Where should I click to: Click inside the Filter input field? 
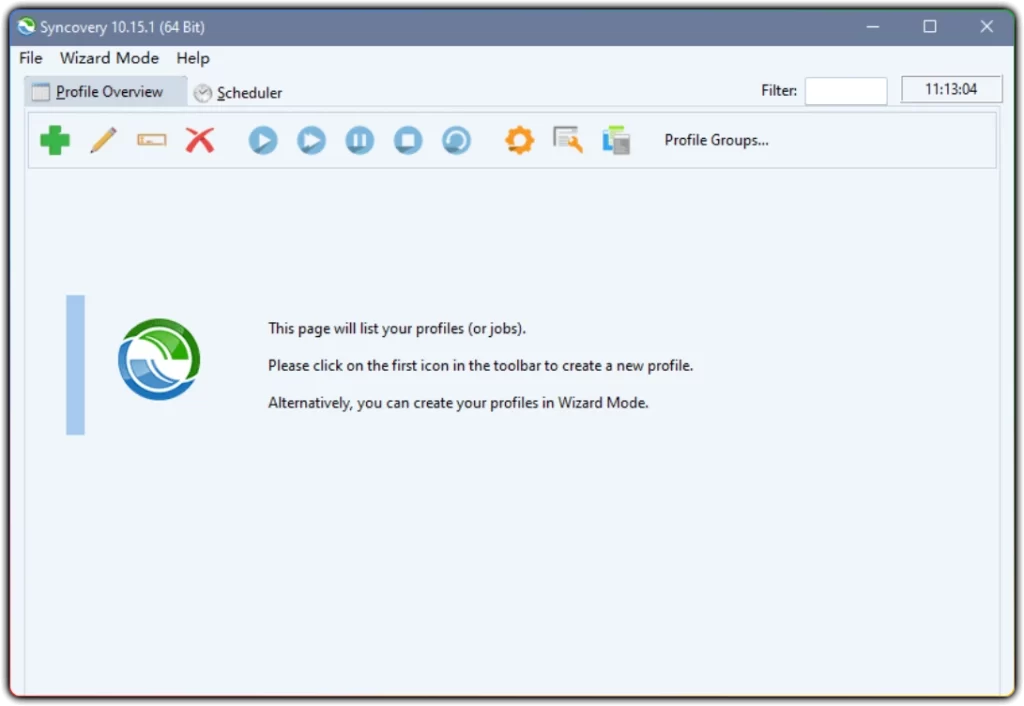pyautogui.click(x=845, y=90)
